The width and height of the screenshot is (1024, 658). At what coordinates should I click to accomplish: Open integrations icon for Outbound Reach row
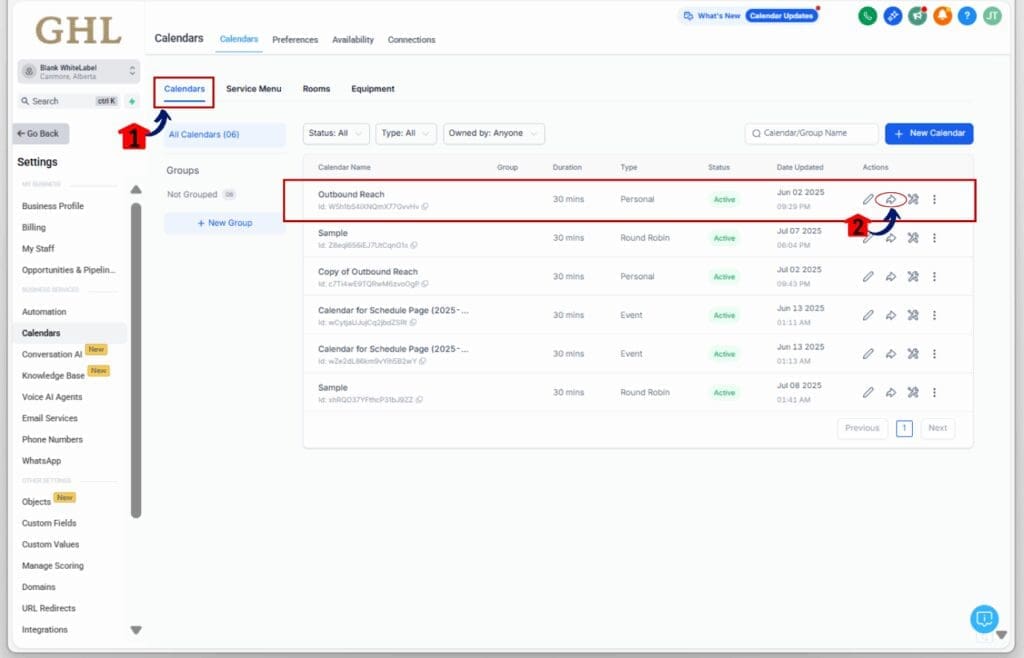click(x=913, y=199)
